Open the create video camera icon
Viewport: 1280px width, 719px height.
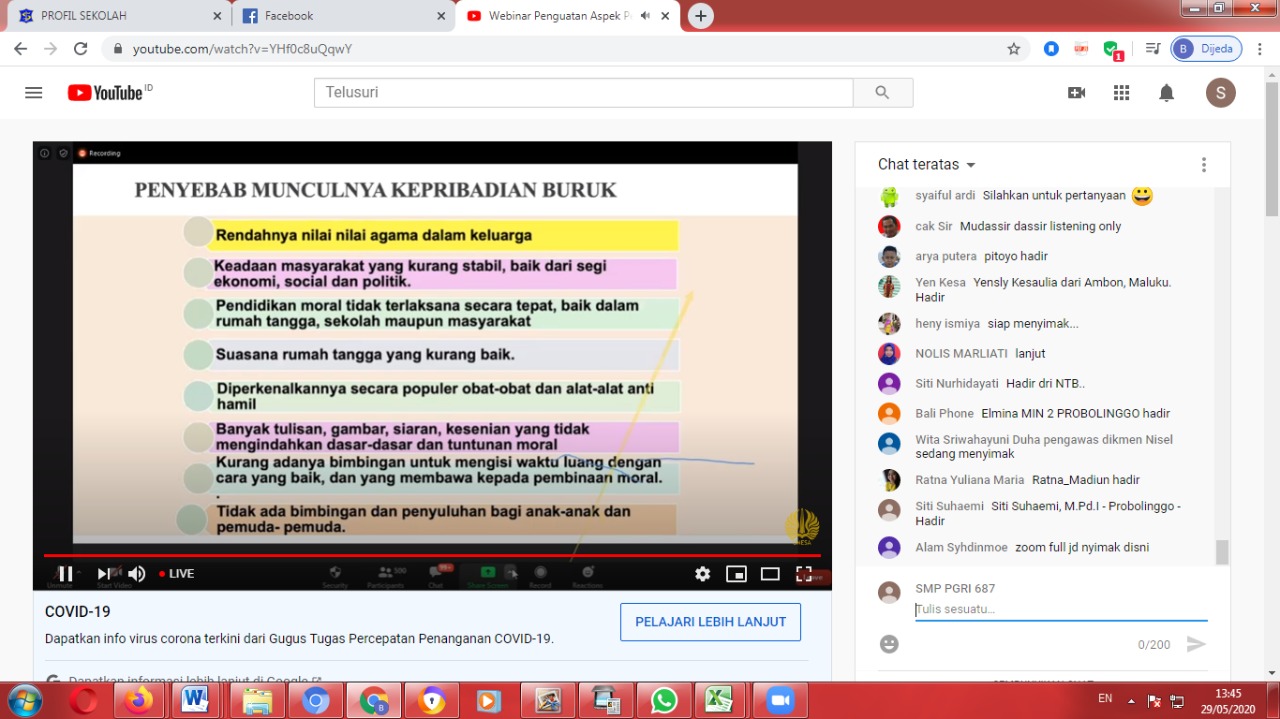point(1076,93)
